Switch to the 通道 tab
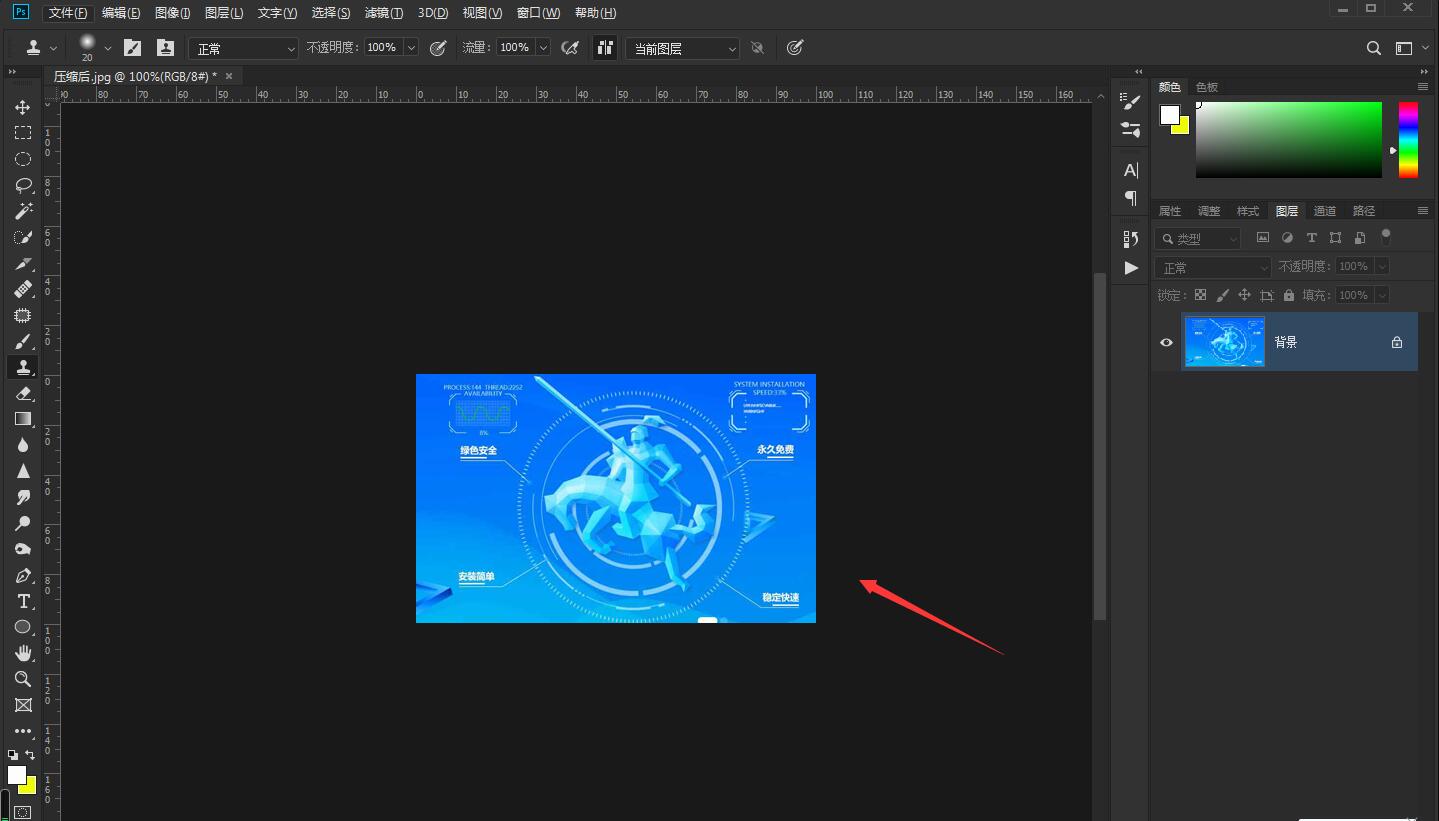This screenshot has height=821, width=1439. click(x=1324, y=211)
